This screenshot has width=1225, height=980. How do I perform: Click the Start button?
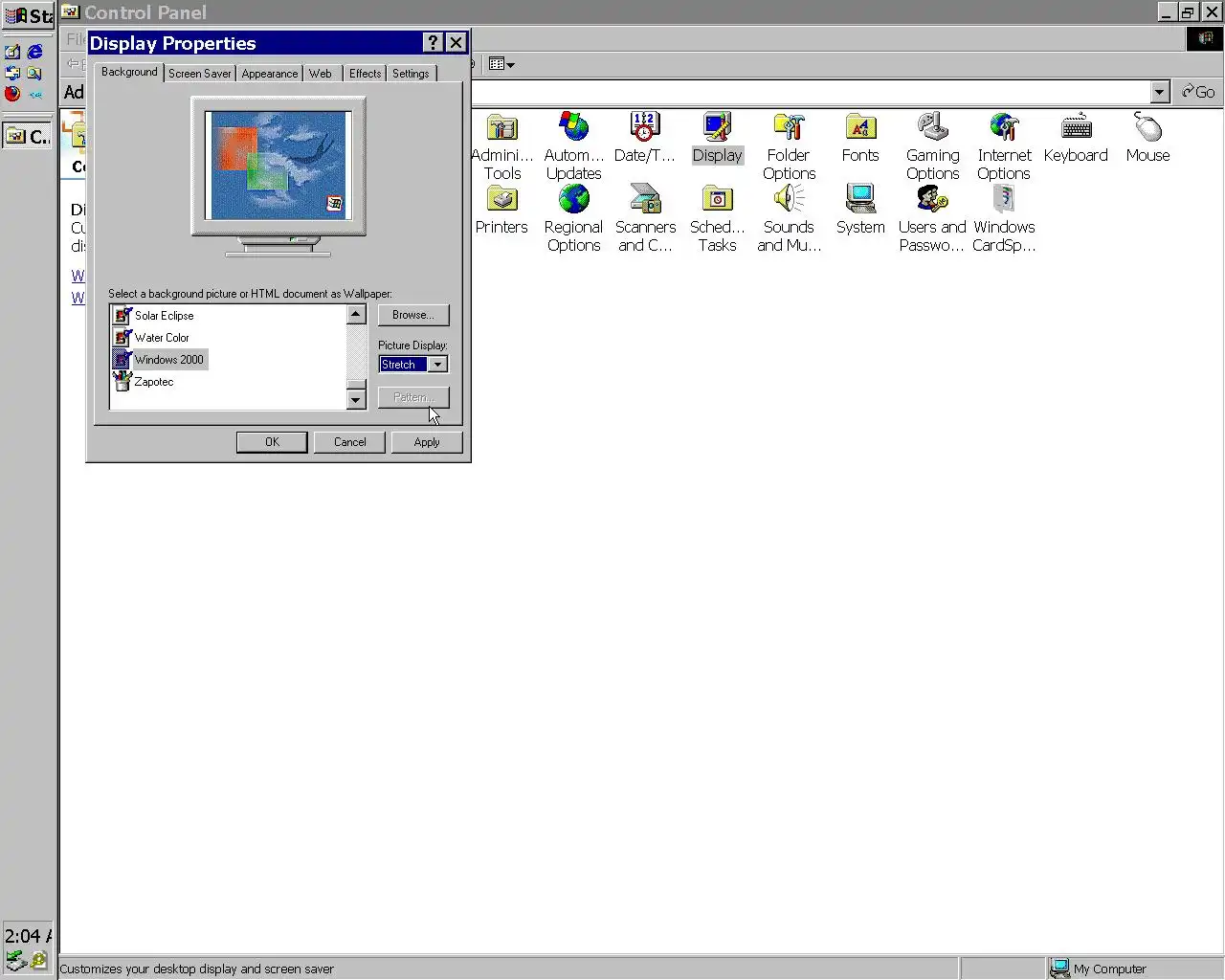click(28, 15)
